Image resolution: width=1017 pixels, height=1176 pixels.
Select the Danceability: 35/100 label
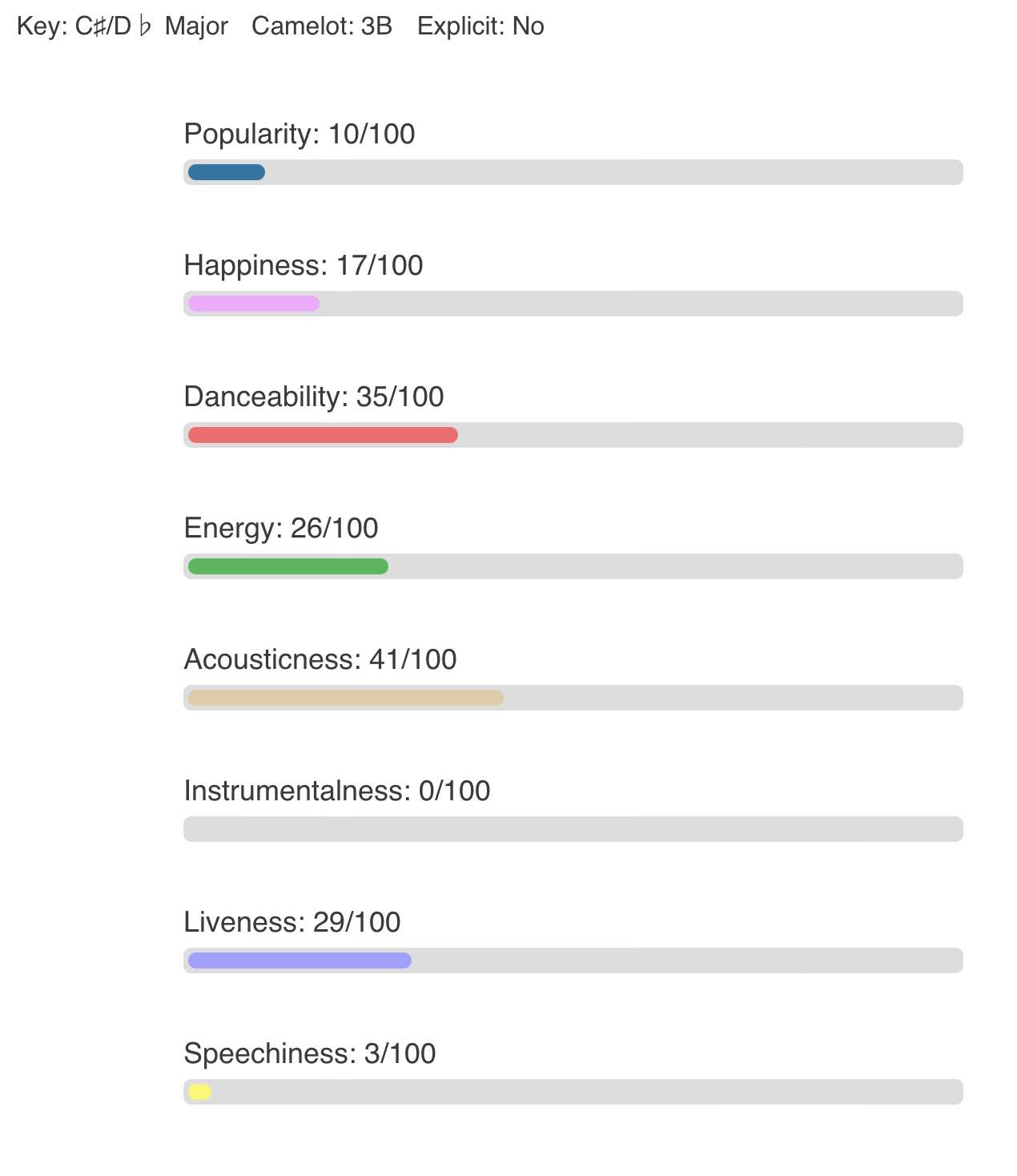(x=314, y=397)
